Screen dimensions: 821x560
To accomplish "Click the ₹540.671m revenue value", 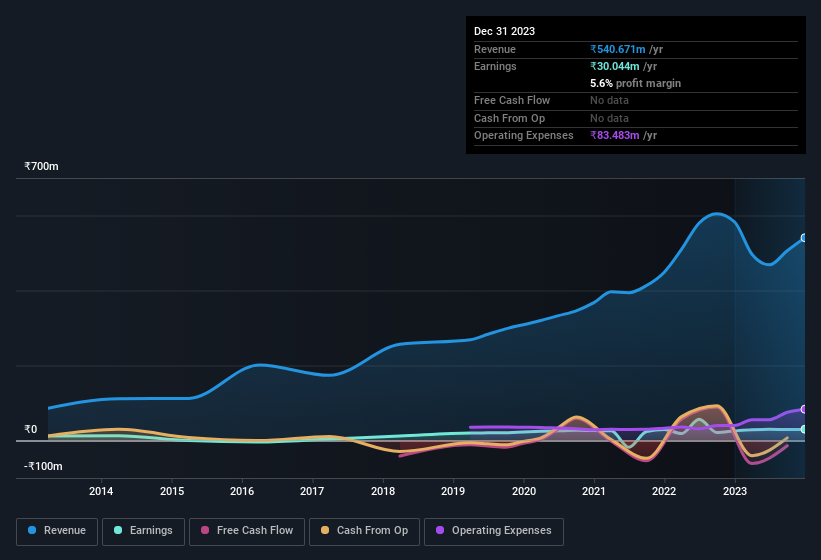I will (x=617, y=49).
